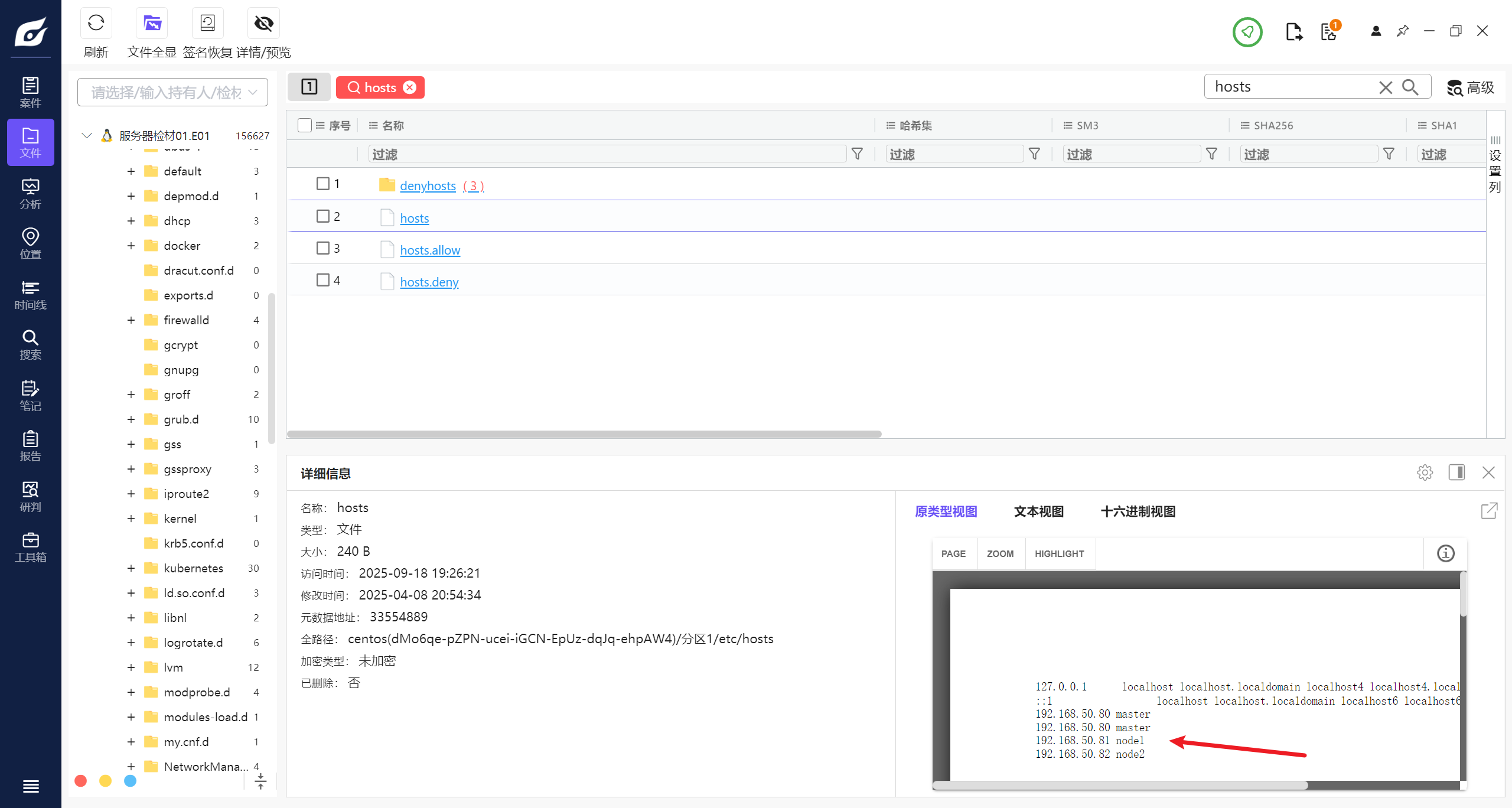Screen dimensions: 1512x808
Task: Check the checkbox for row 2 hosts
Action: [322, 216]
